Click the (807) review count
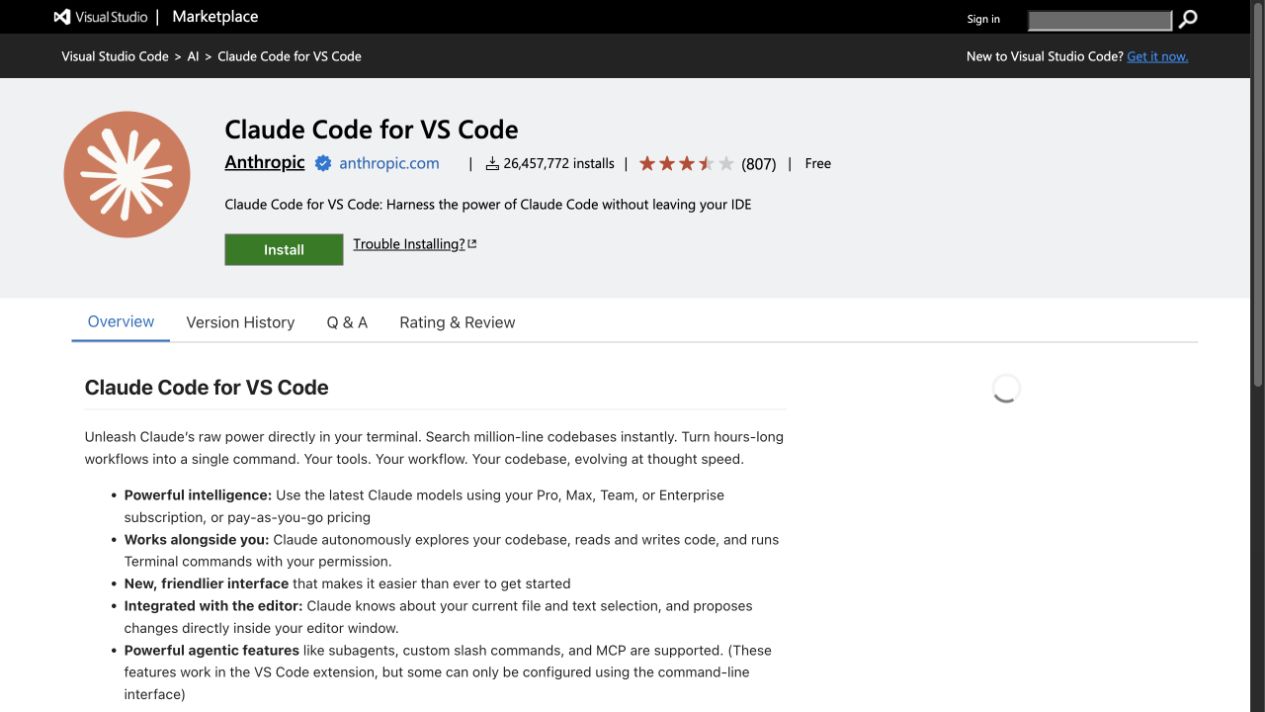Image resolution: width=1265 pixels, height=712 pixels. pyautogui.click(x=759, y=164)
